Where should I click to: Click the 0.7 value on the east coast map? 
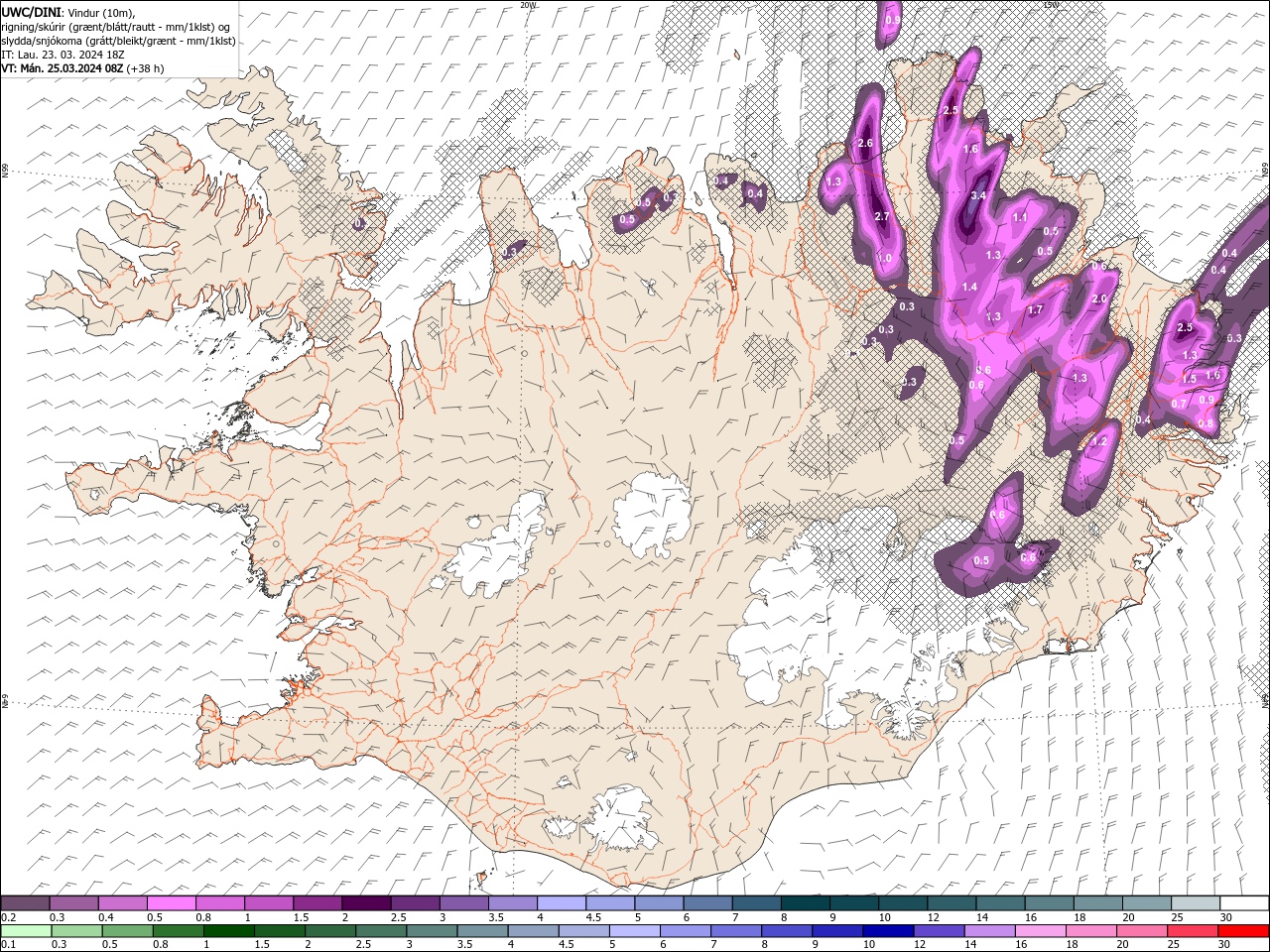pos(1178,404)
